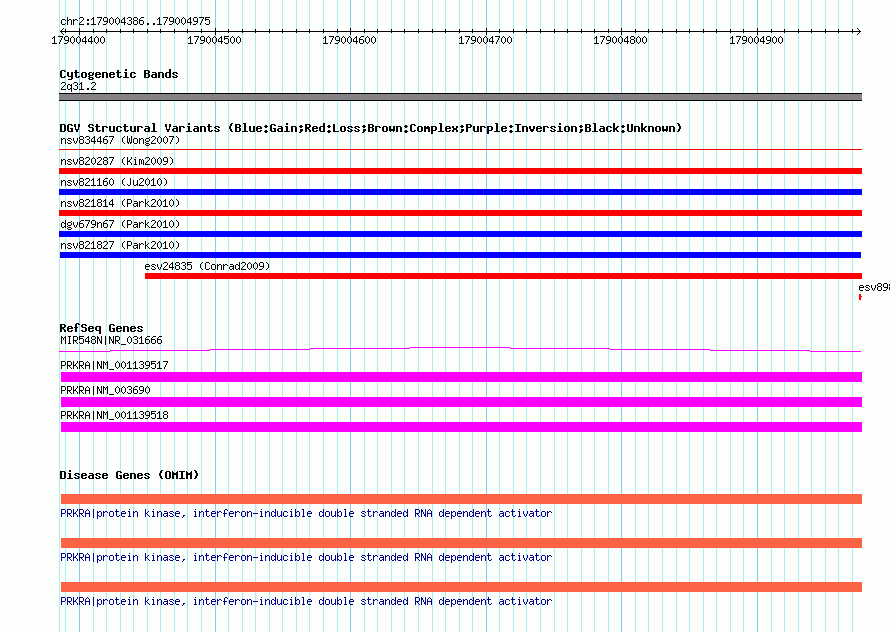Click the 179004700 ruler tick label
This screenshot has height=632, width=890.
pos(485,40)
